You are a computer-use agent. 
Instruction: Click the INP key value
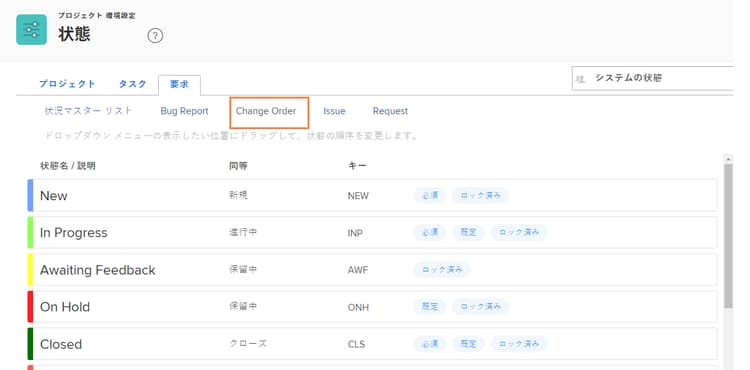pos(355,233)
